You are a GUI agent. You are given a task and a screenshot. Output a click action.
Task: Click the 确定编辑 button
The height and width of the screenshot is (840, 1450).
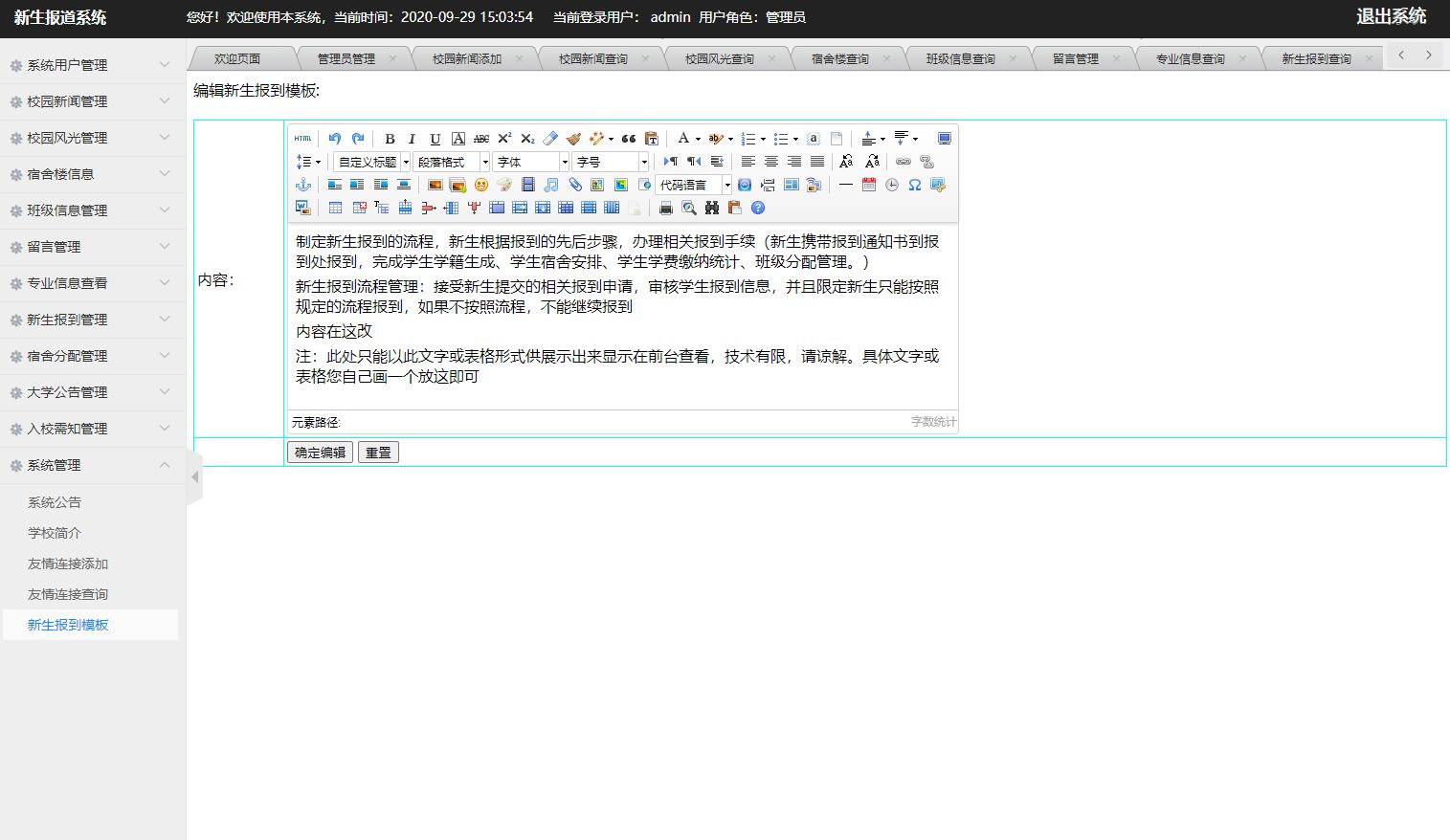(319, 452)
